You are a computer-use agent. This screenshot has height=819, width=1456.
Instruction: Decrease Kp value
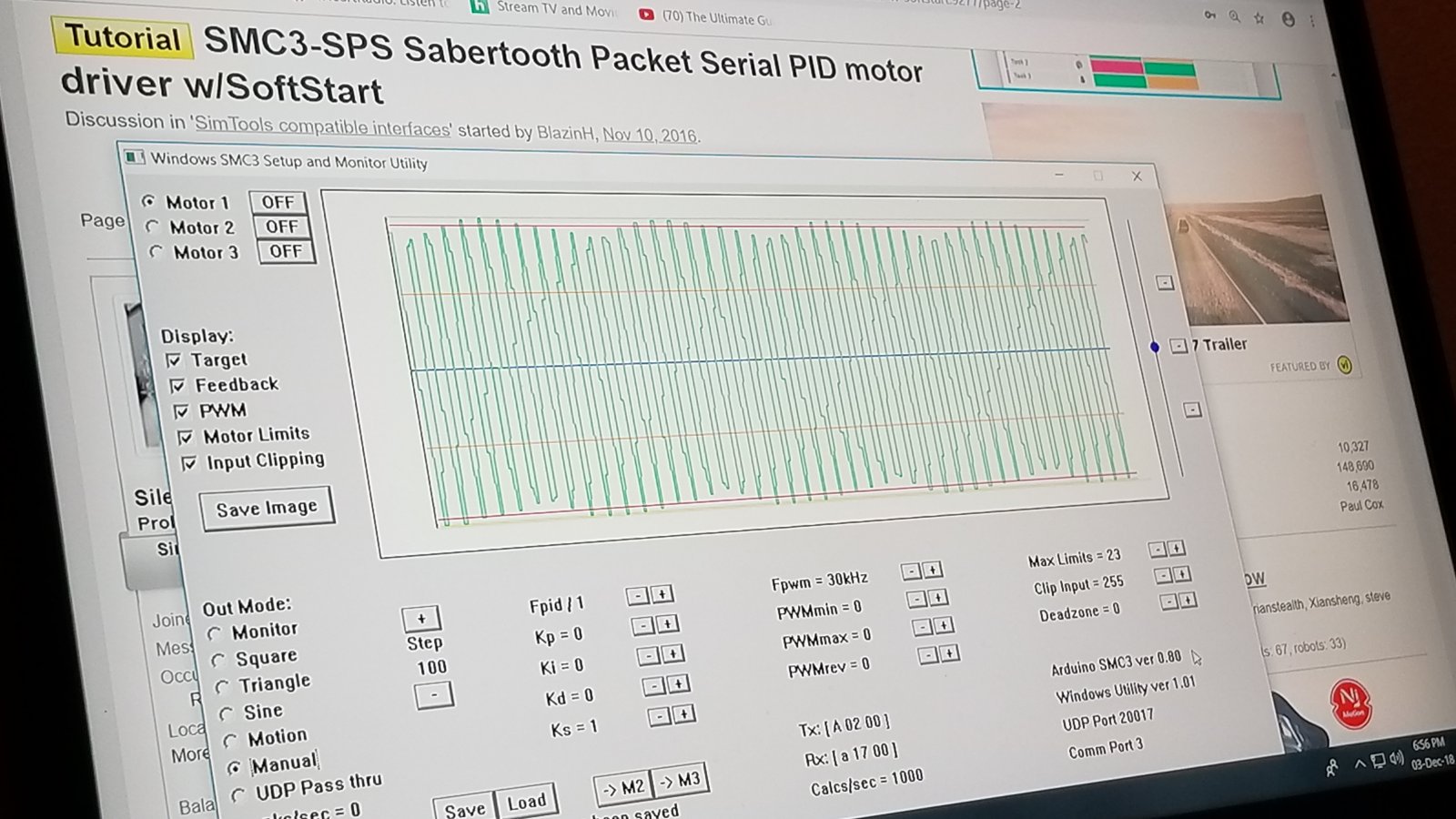[643, 625]
